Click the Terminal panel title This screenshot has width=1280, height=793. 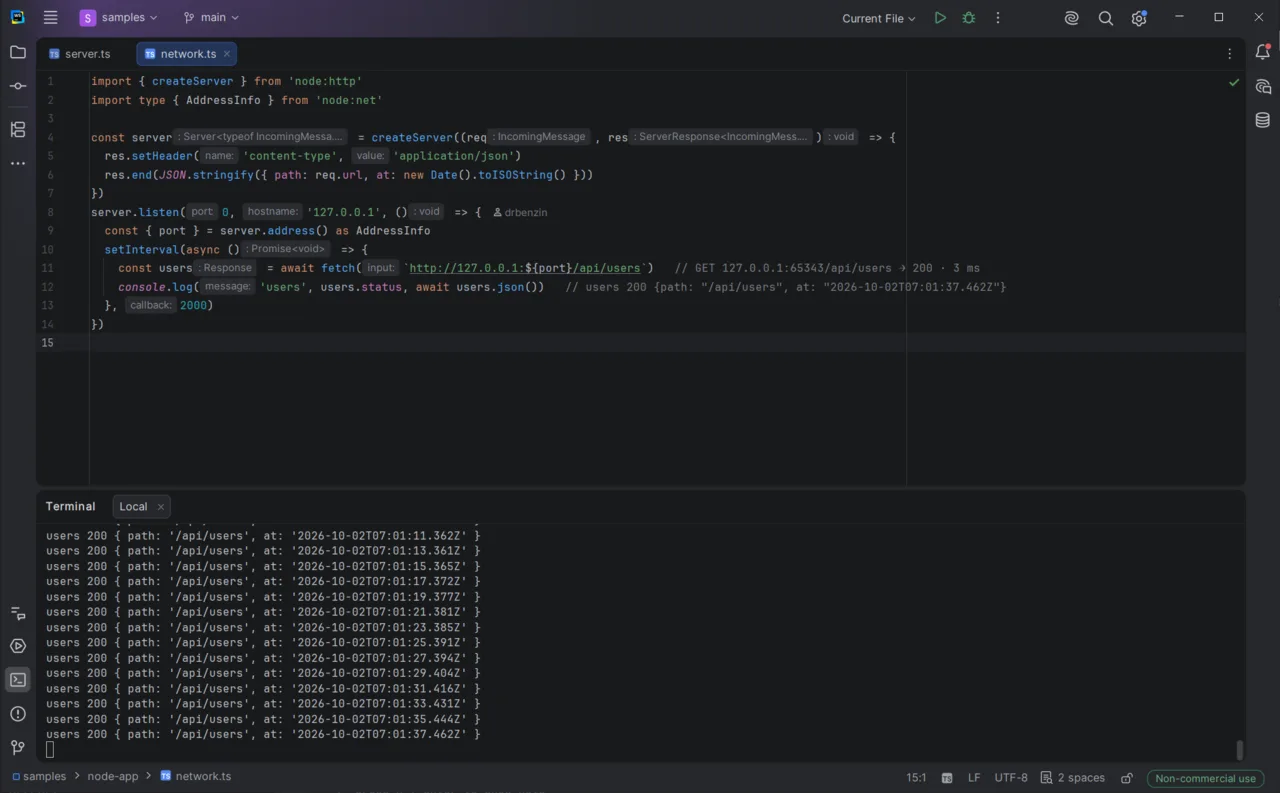point(70,506)
